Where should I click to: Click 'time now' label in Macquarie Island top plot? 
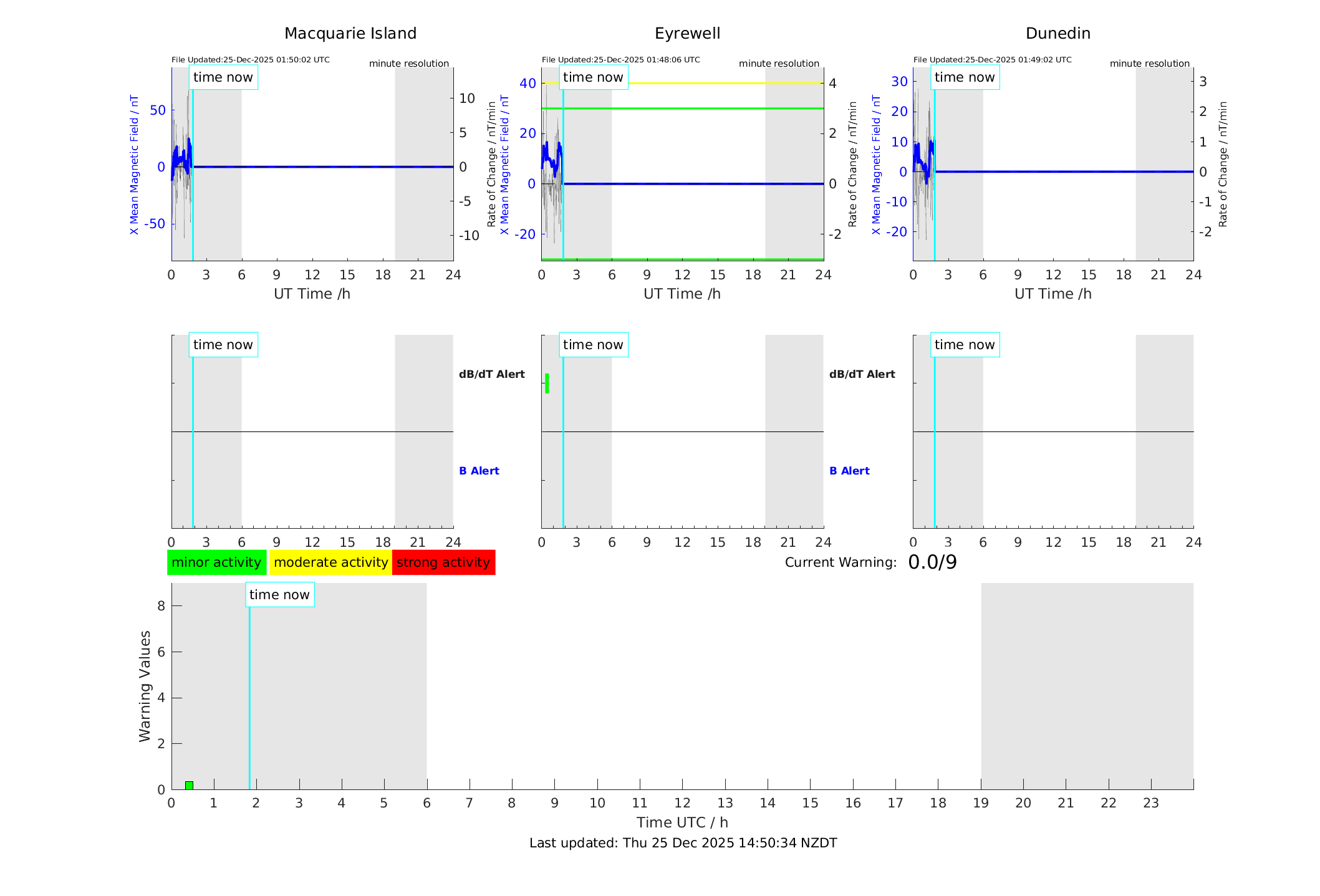[223, 77]
